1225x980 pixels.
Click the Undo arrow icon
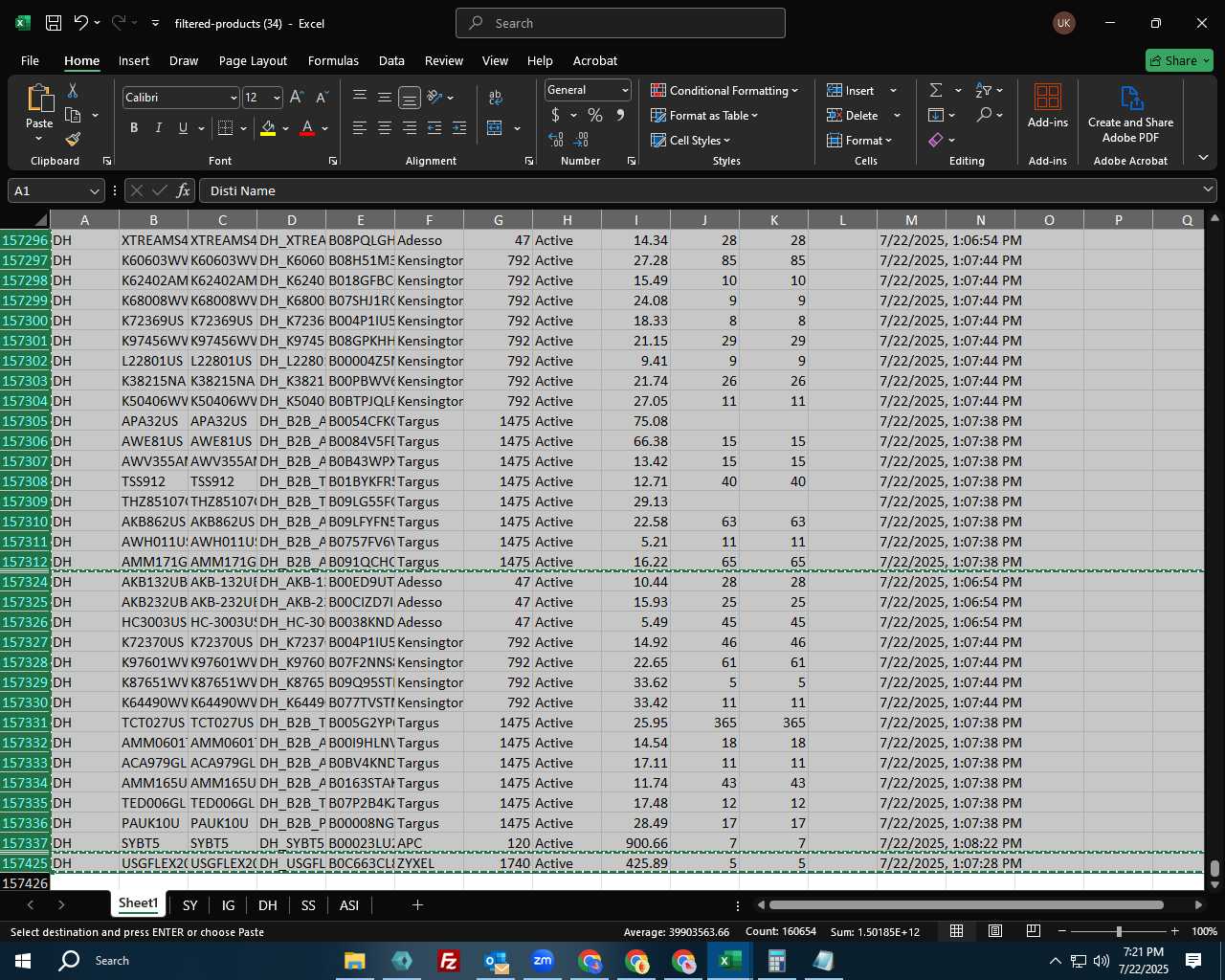click(x=81, y=23)
